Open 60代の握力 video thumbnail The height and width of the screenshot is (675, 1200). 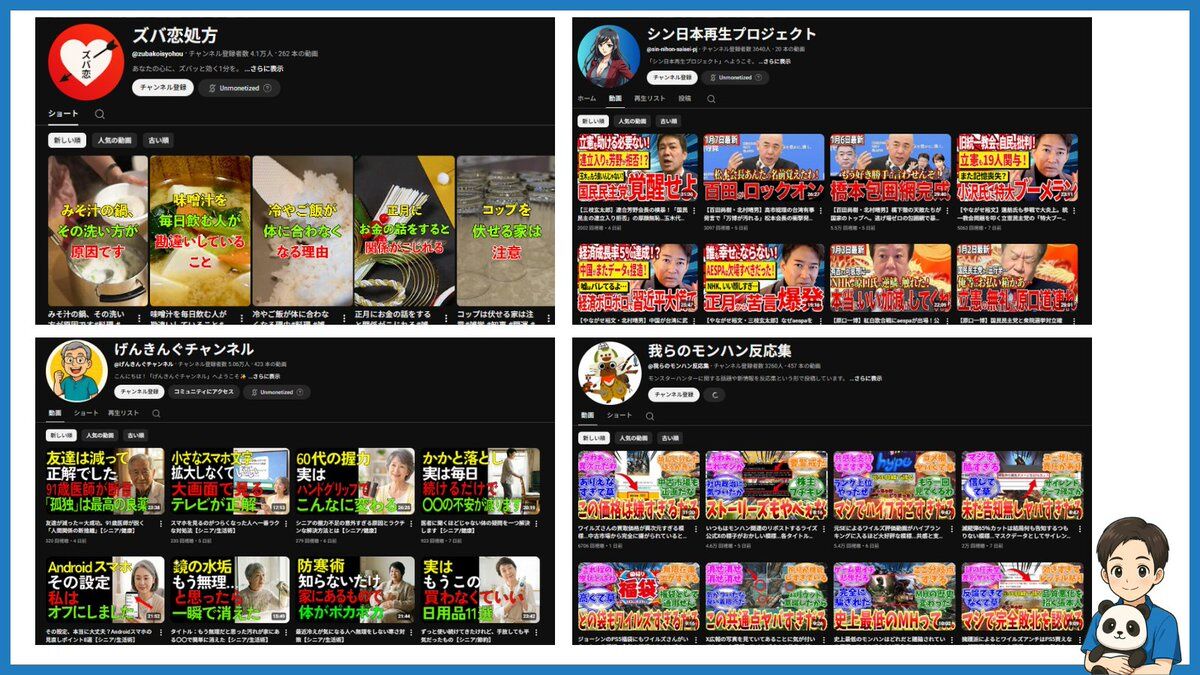coord(355,481)
